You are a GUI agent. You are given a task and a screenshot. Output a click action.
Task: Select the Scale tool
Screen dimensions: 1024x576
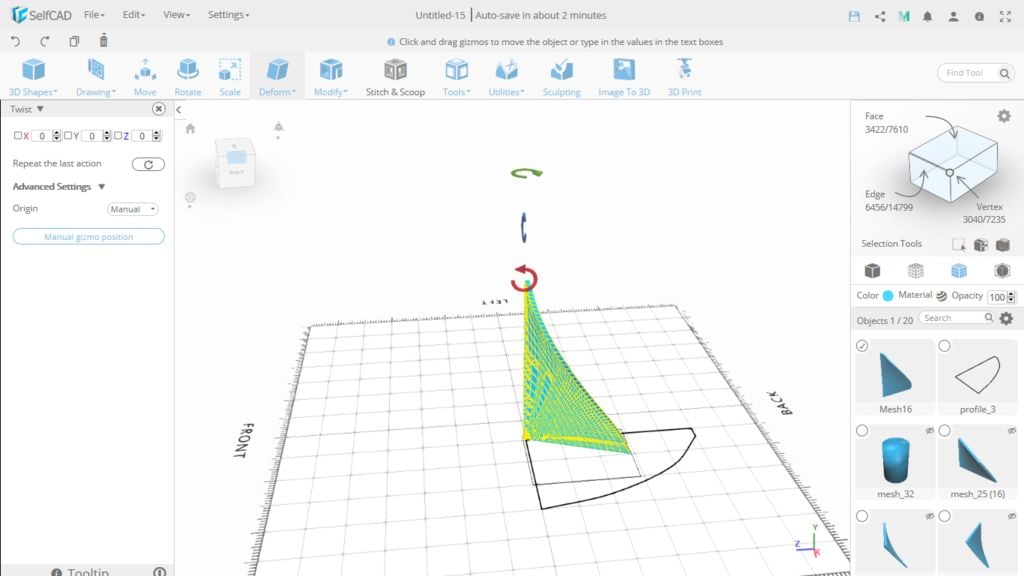(x=230, y=76)
